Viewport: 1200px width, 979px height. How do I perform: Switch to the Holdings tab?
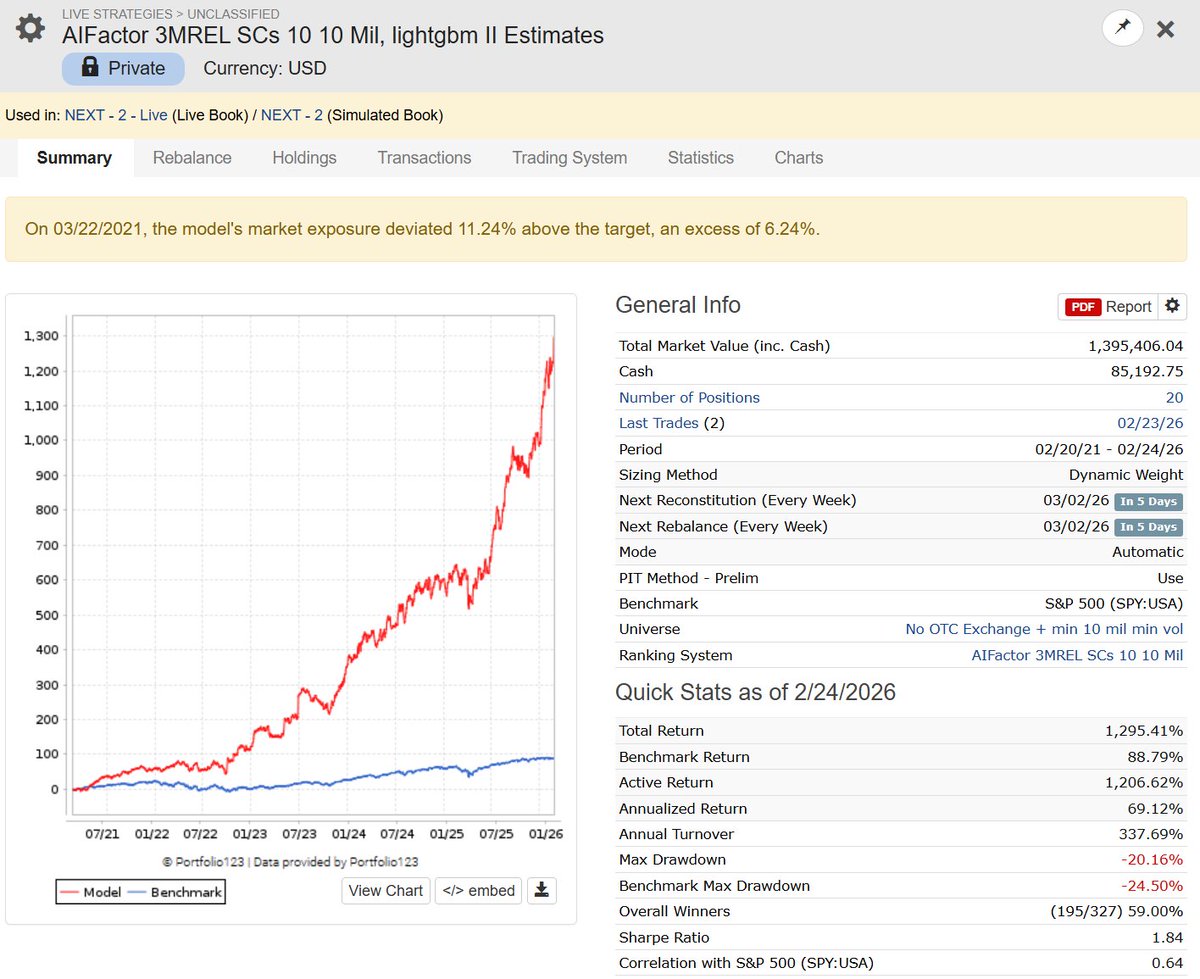[x=304, y=158]
